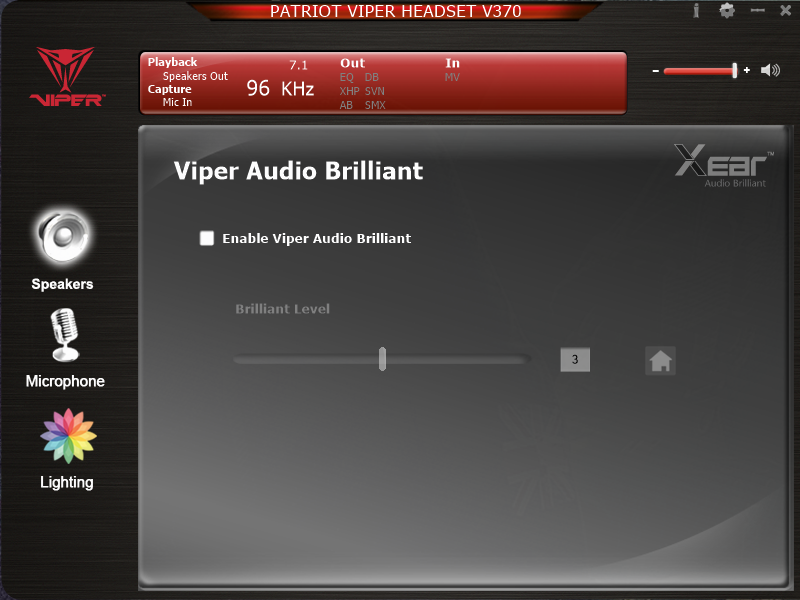The width and height of the screenshot is (800, 600).
Task: Open settings via the gear icon
Action: (727, 11)
